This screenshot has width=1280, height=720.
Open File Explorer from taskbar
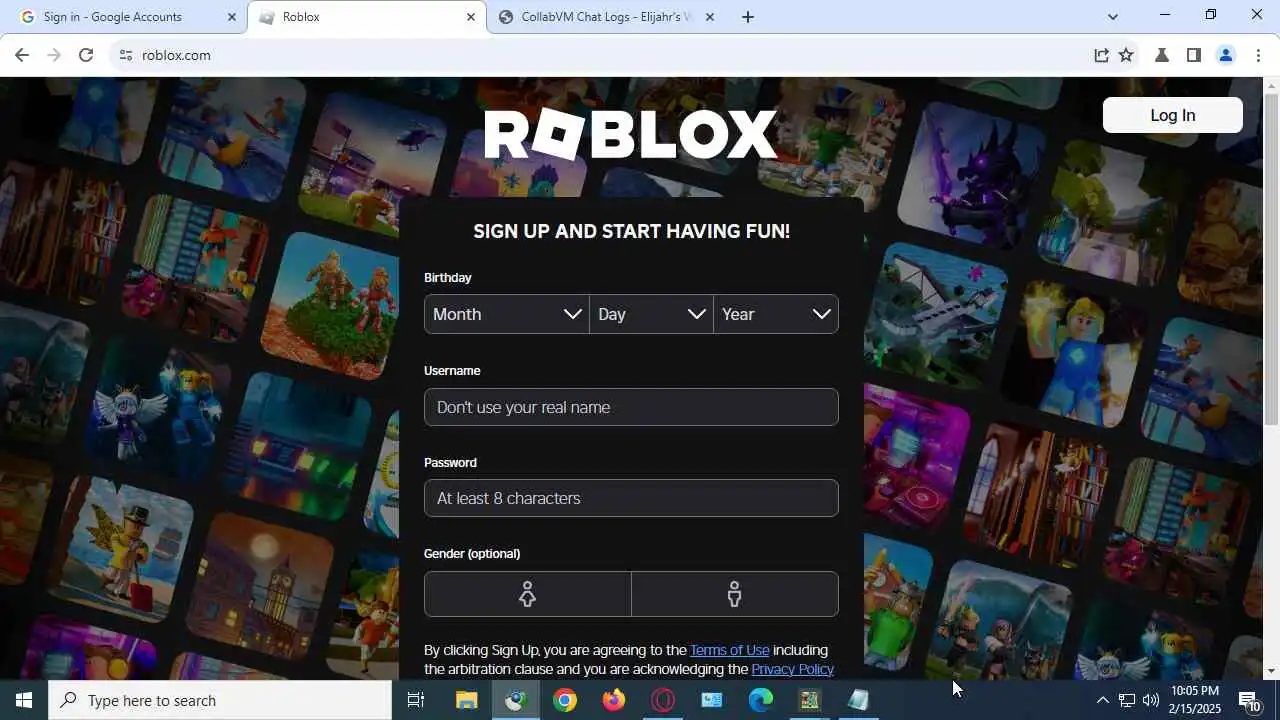pyautogui.click(x=467, y=700)
